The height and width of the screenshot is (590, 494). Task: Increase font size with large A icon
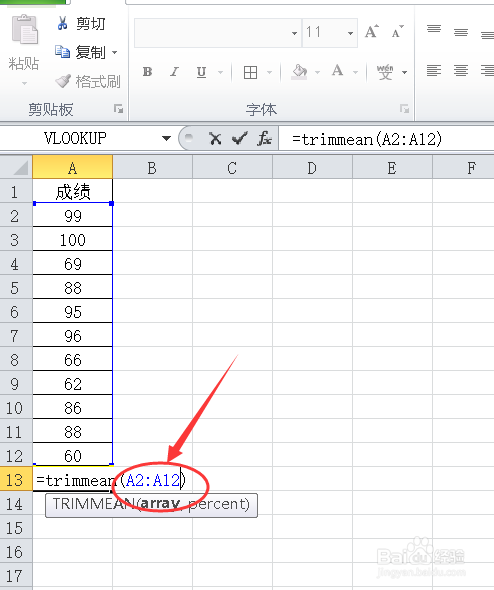click(x=372, y=32)
